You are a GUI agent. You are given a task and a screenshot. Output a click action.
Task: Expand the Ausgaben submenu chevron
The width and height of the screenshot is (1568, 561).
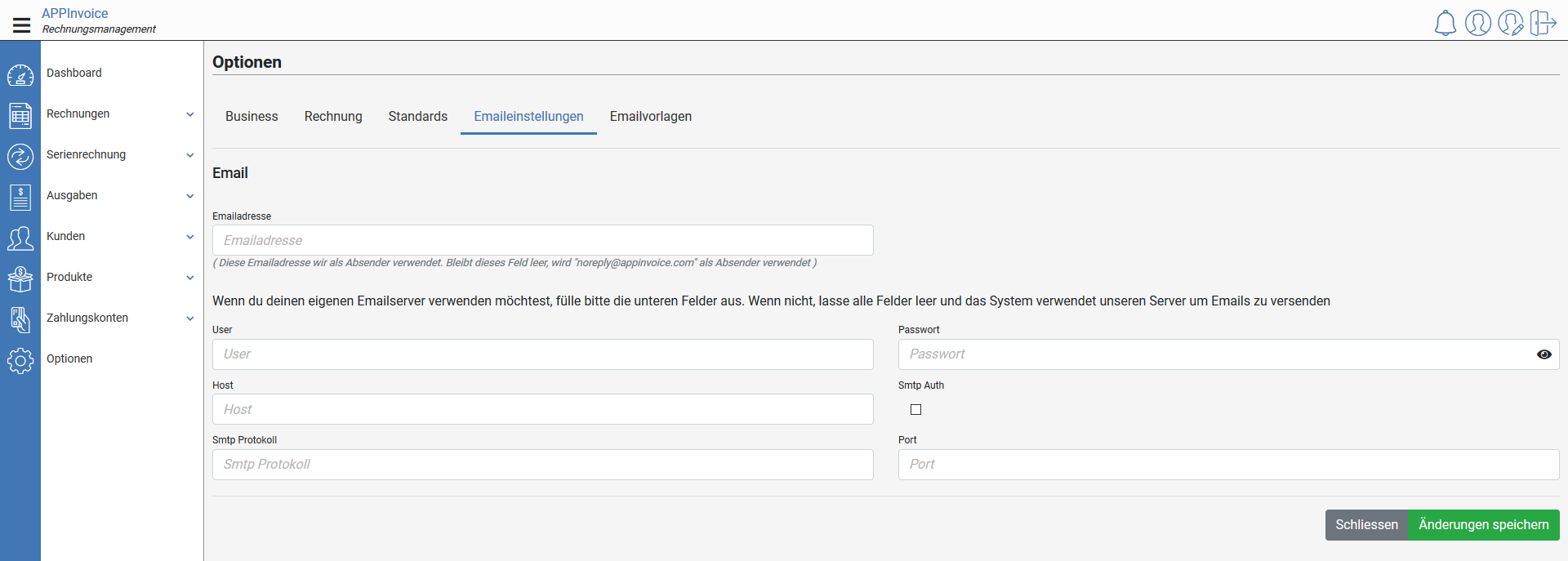pyautogui.click(x=189, y=196)
